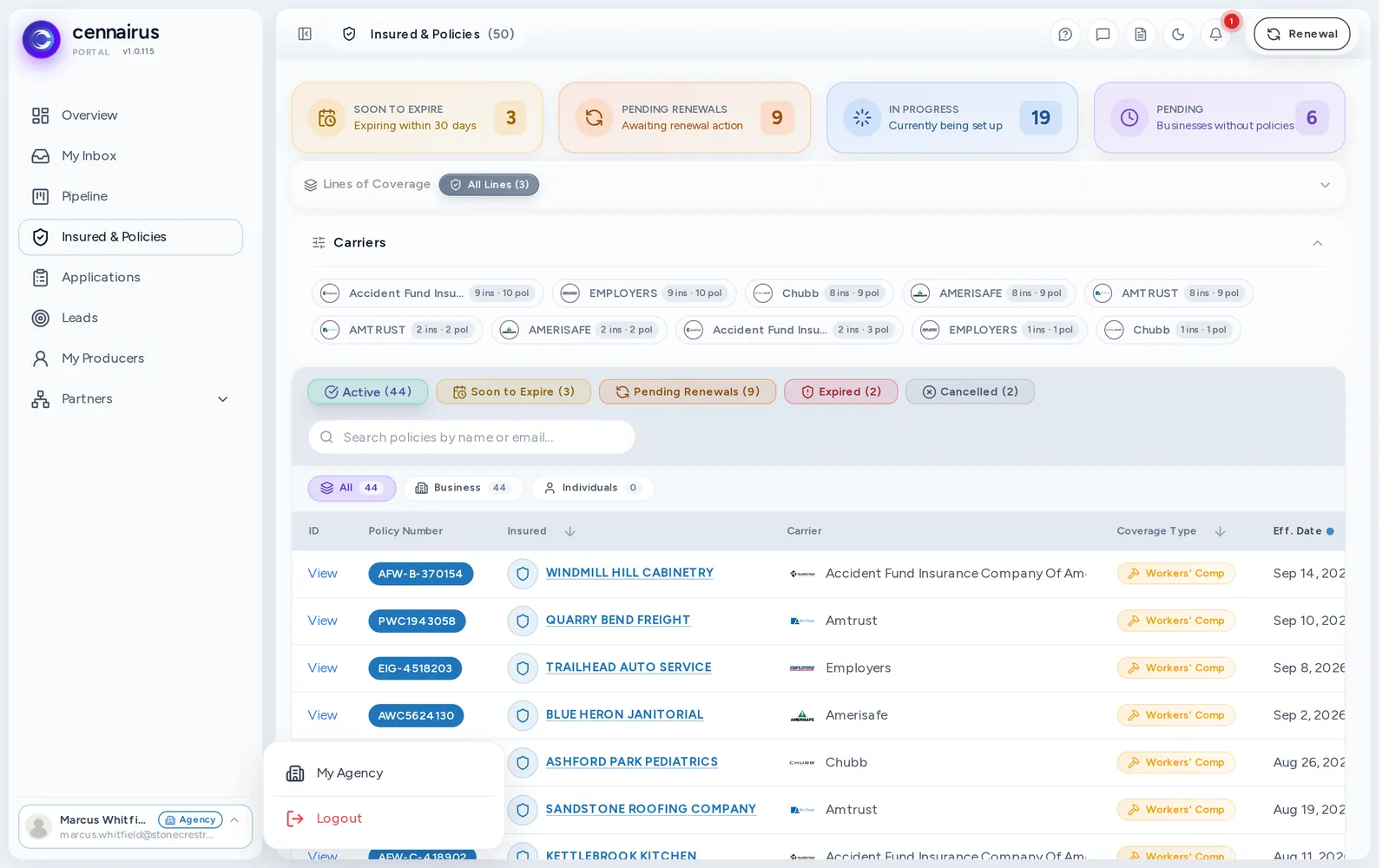
Task: Filter by AMTRUST 2 ins carrier chip
Action: [x=397, y=330]
